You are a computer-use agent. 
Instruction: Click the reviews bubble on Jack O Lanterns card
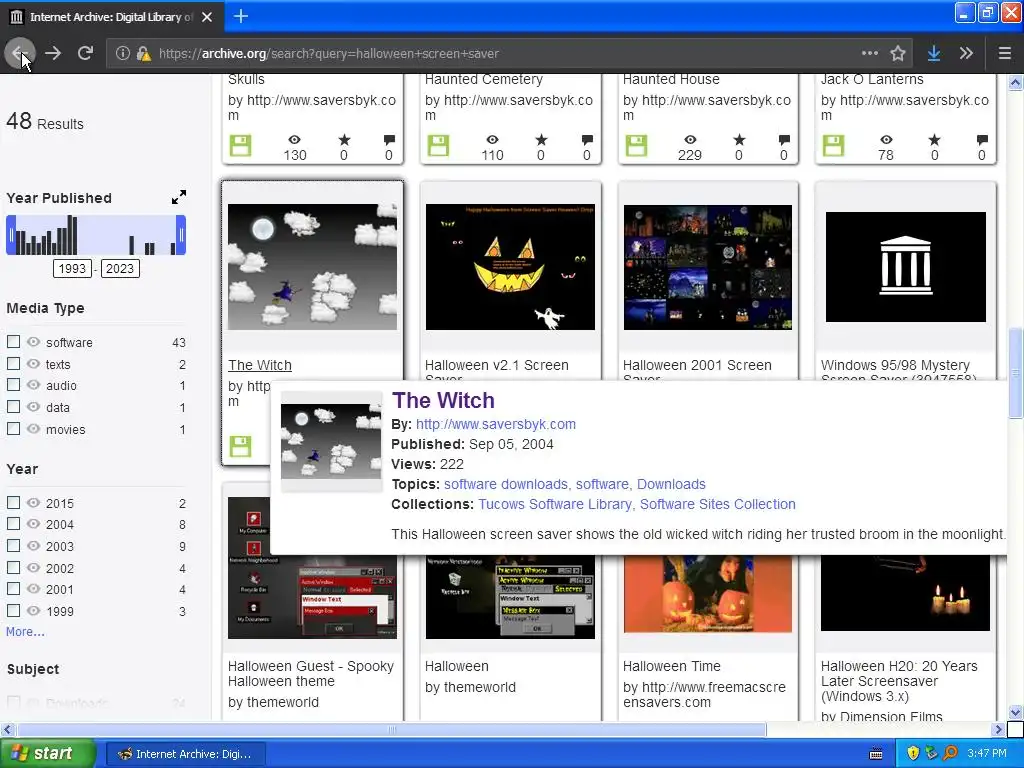point(982,140)
